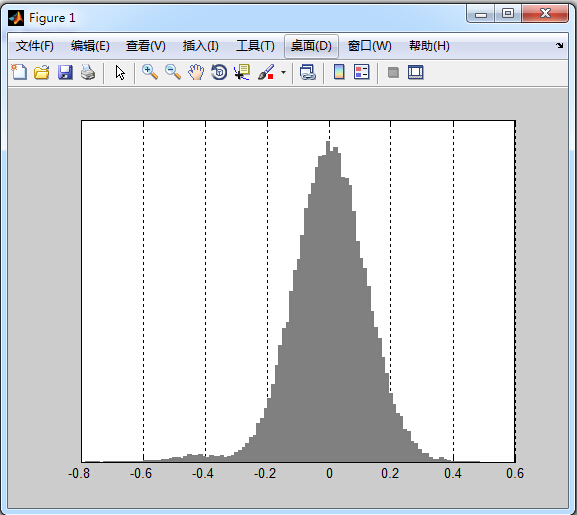The height and width of the screenshot is (515, 577).
Task: Open a file with the folder icon
Action: point(42,72)
